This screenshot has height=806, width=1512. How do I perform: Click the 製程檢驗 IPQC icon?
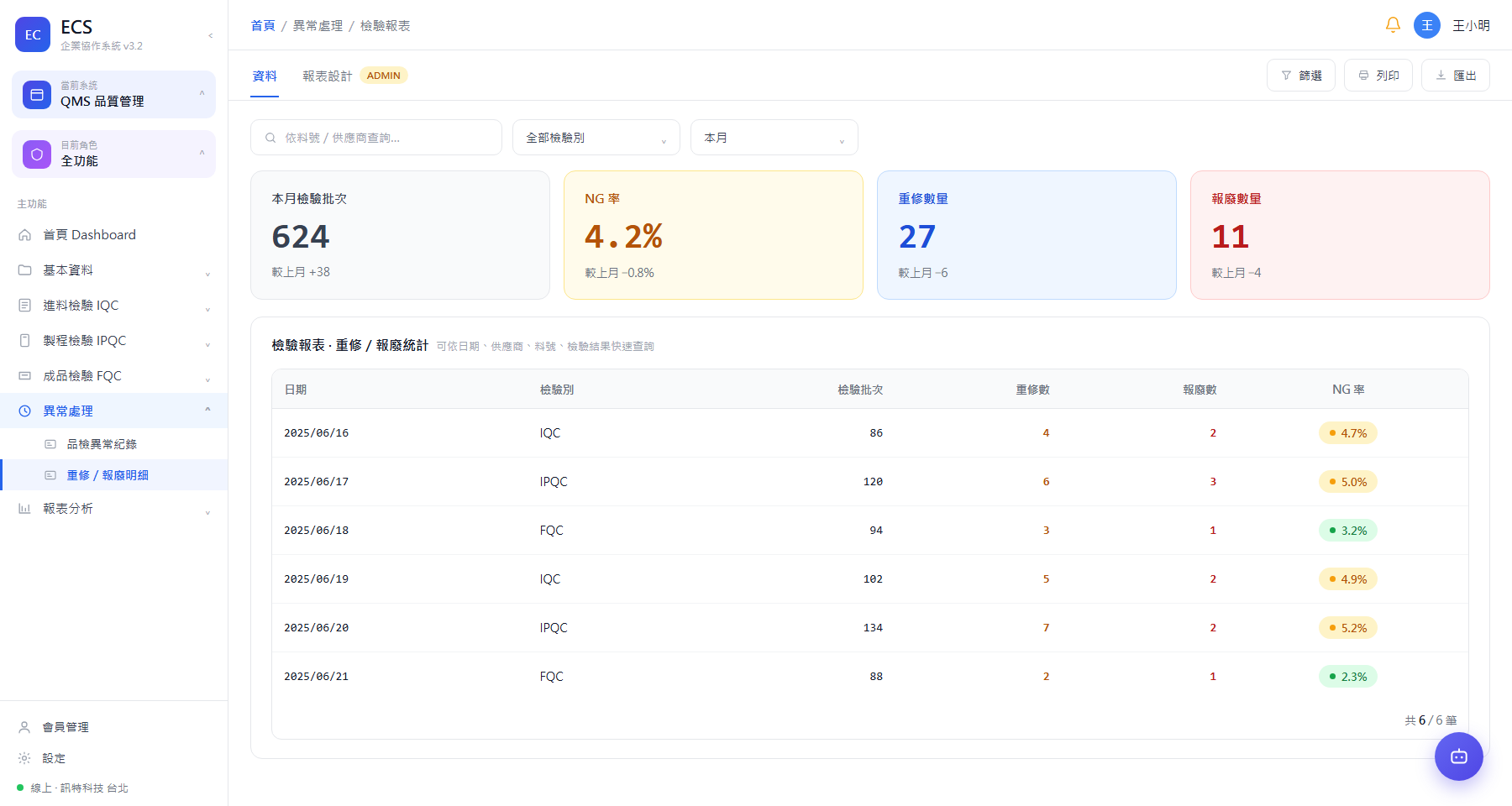coord(25,341)
